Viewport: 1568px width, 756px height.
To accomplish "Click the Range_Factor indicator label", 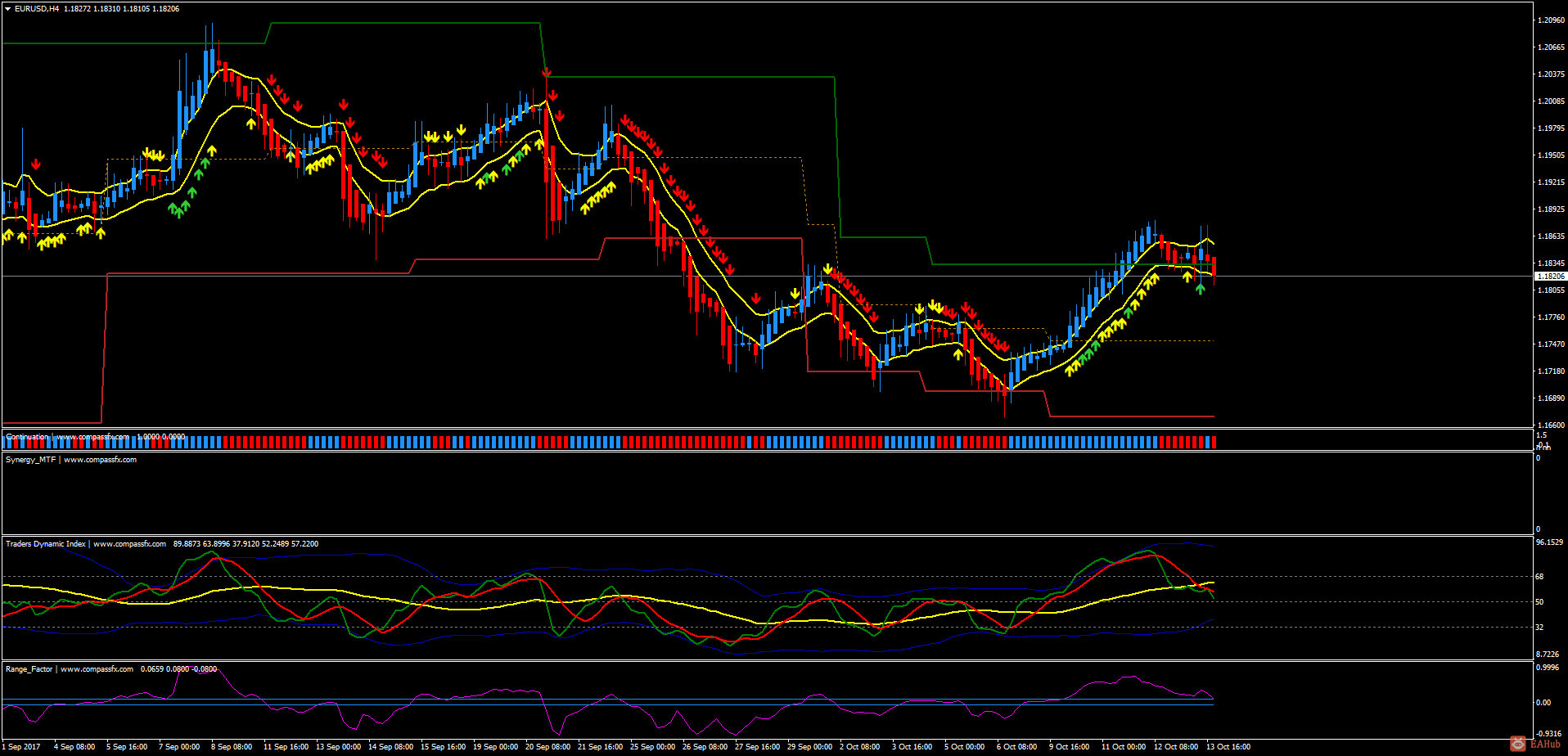I will tap(29, 669).
